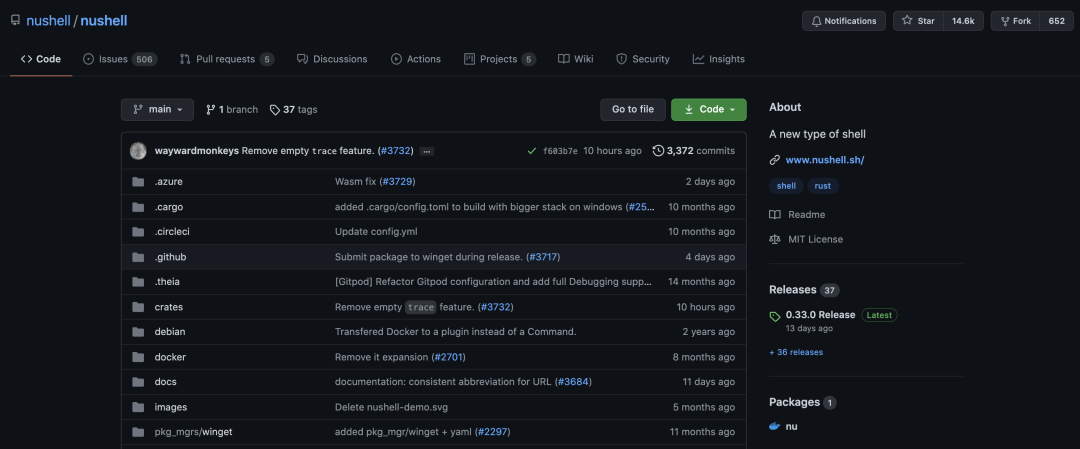Image resolution: width=1080 pixels, height=449 pixels.
Task: Click the Notifications bell button
Action: tap(844, 21)
